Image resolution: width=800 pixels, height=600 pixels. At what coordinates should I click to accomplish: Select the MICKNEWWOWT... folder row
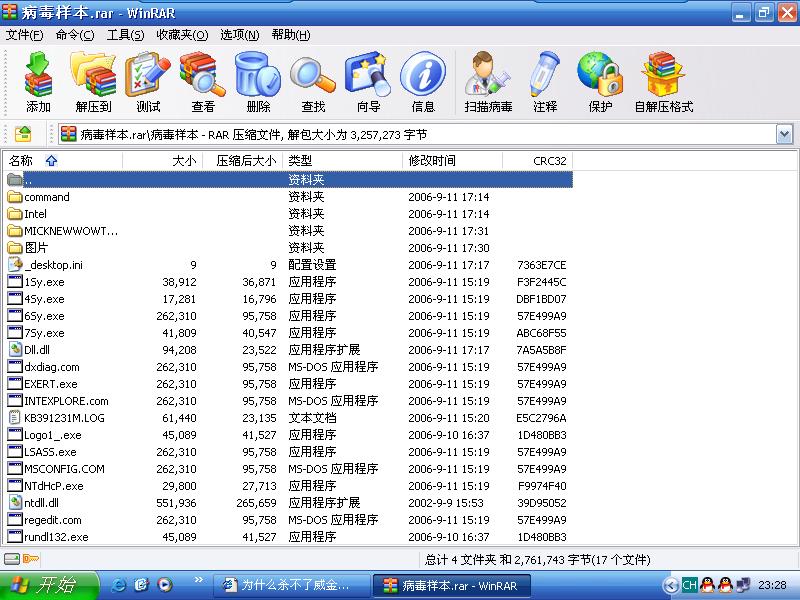[289, 231]
